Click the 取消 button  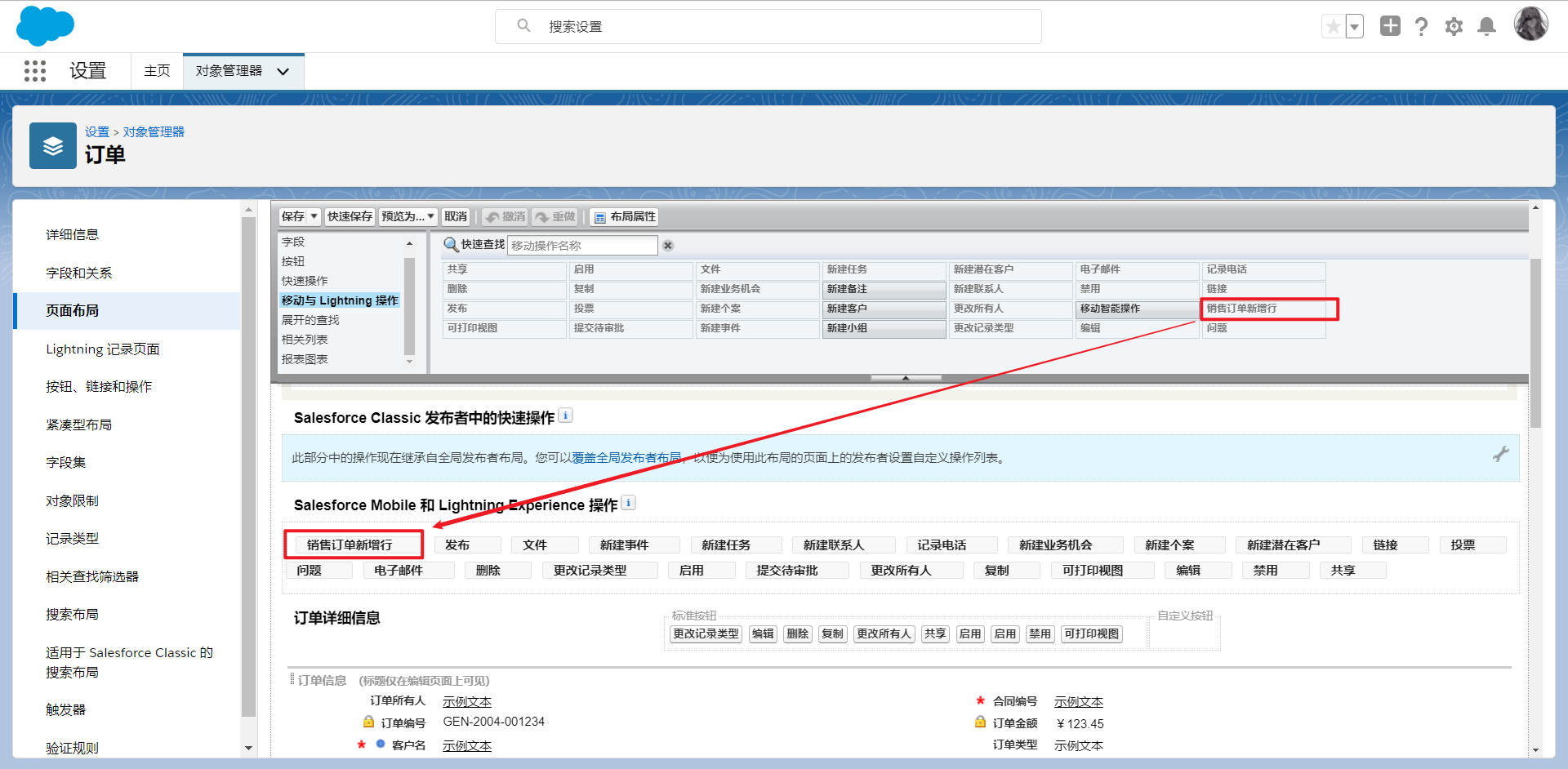click(x=456, y=216)
